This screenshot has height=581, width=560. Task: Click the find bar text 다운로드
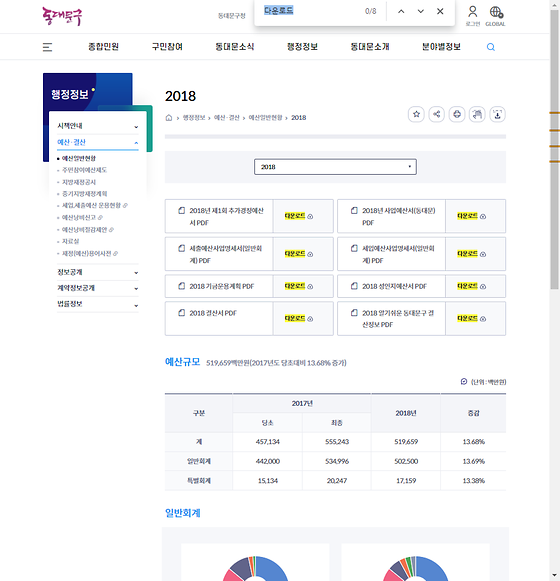click(x=278, y=10)
